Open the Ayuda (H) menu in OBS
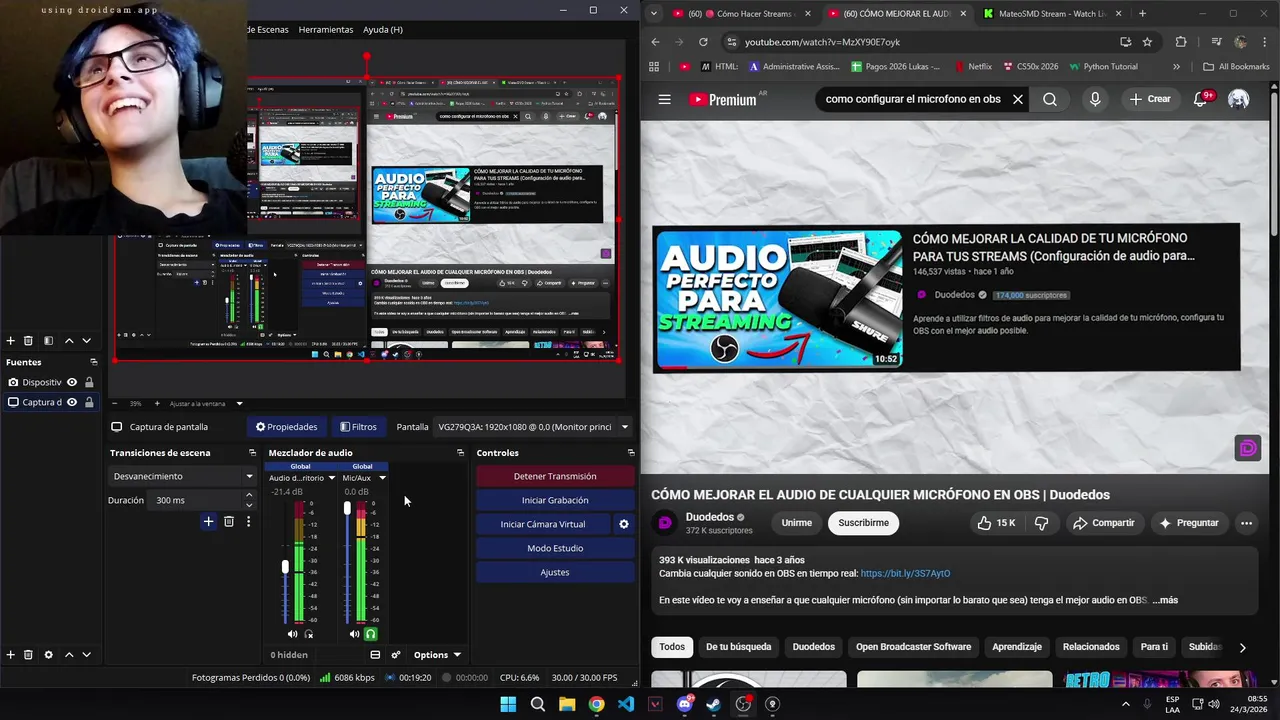The width and height of the screenshot is (1280, 720). click(383, 29)
